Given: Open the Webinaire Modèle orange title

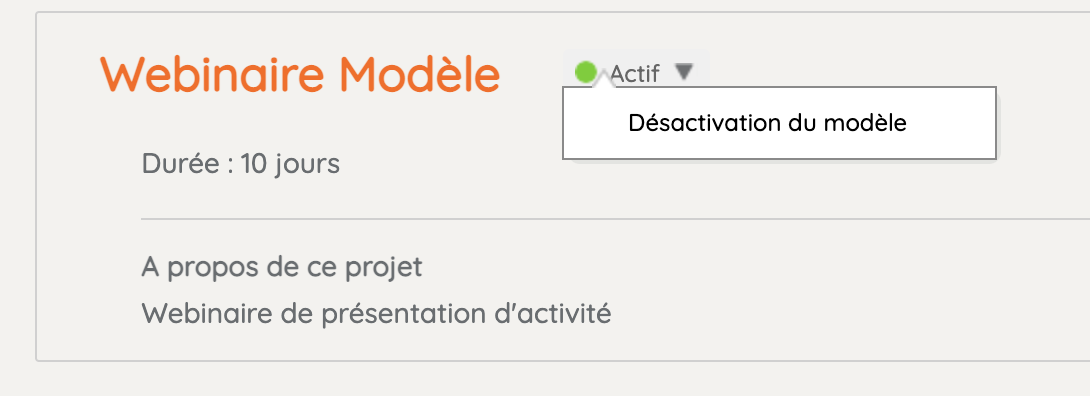Looking at the screenshot, I should pos(300,74).
